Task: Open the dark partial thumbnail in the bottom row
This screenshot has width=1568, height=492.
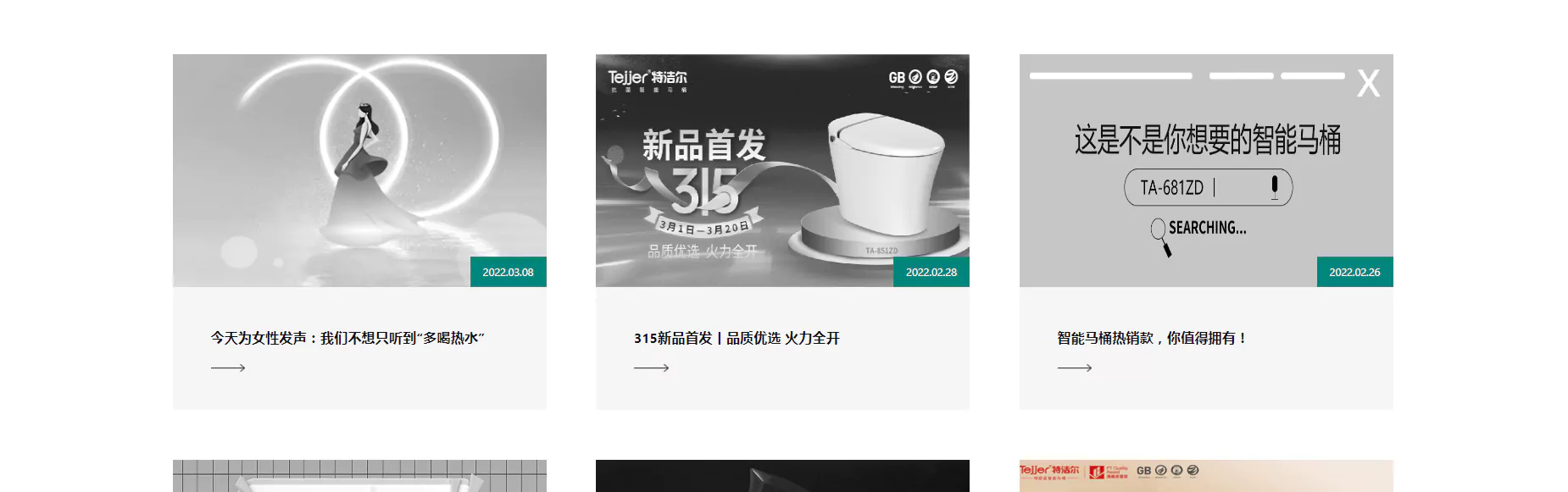Action: pyautogui.click(x=782, y=476)
